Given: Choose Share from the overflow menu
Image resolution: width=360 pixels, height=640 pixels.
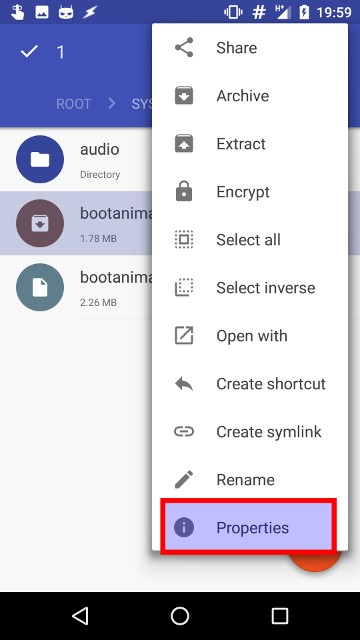Looking at the screenshot, I should 250,48.
